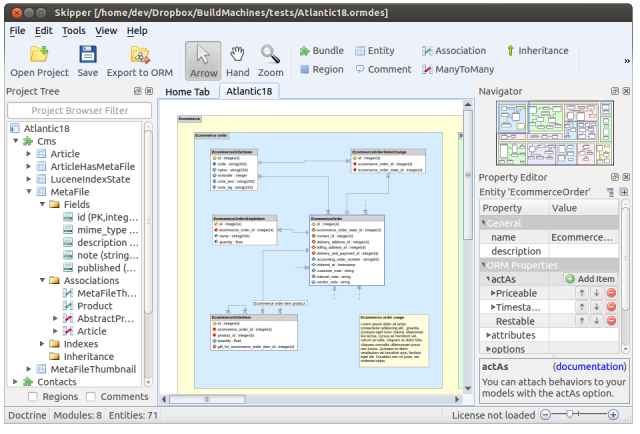The image size is (640, 434).
Task: Expand the attributes property group
Action: click(488, 335)
